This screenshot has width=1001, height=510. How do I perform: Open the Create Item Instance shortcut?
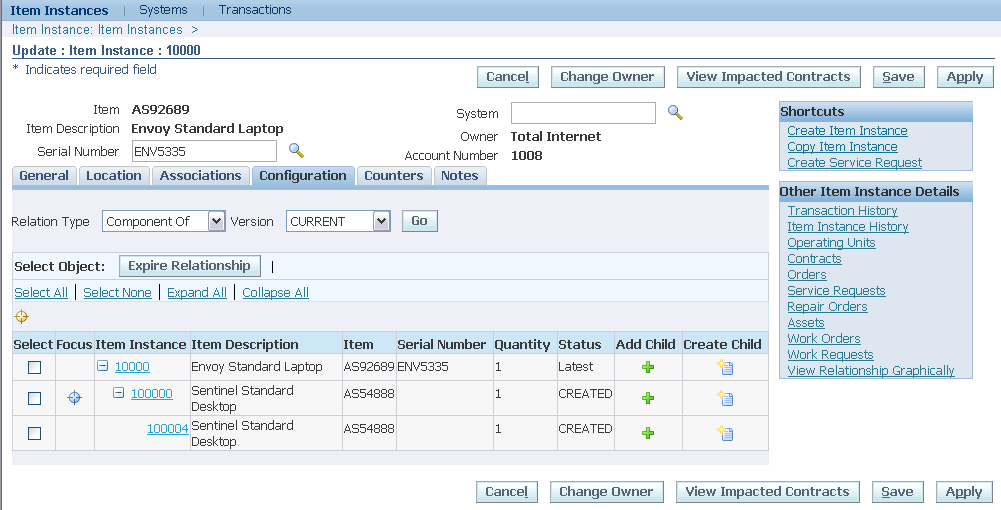847,130
